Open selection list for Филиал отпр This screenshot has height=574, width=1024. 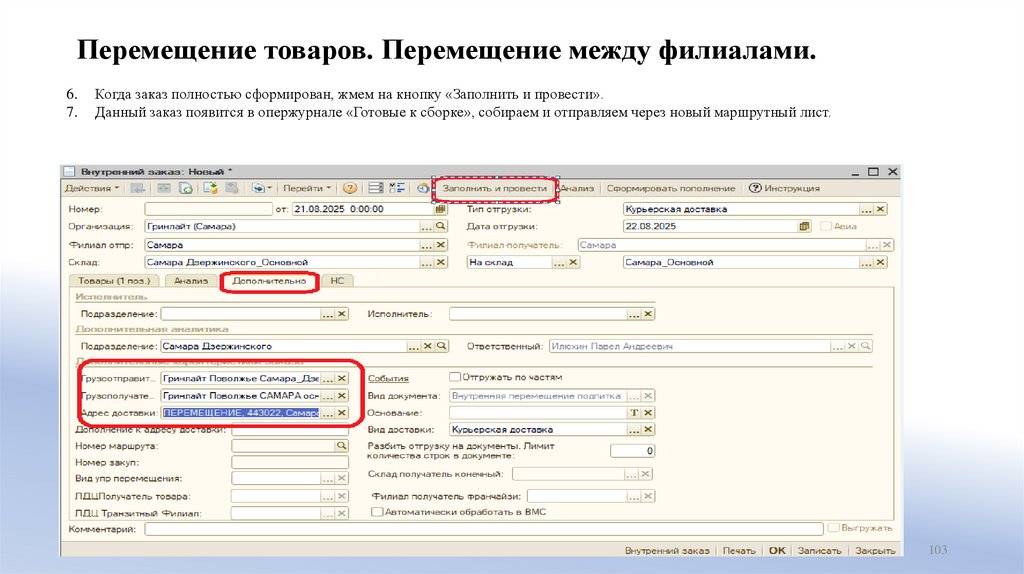tap(426, 245)
